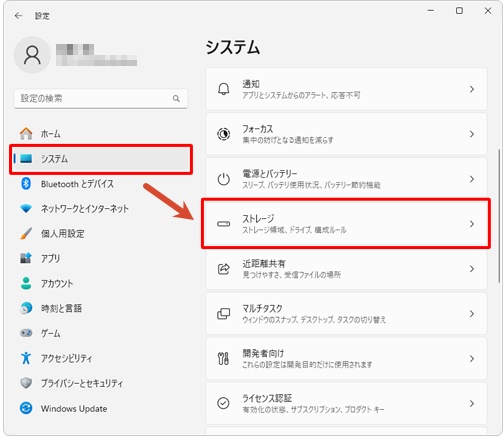
Task: Click 電源とバッテリー card title text
Action: click(x=269, y=174)
